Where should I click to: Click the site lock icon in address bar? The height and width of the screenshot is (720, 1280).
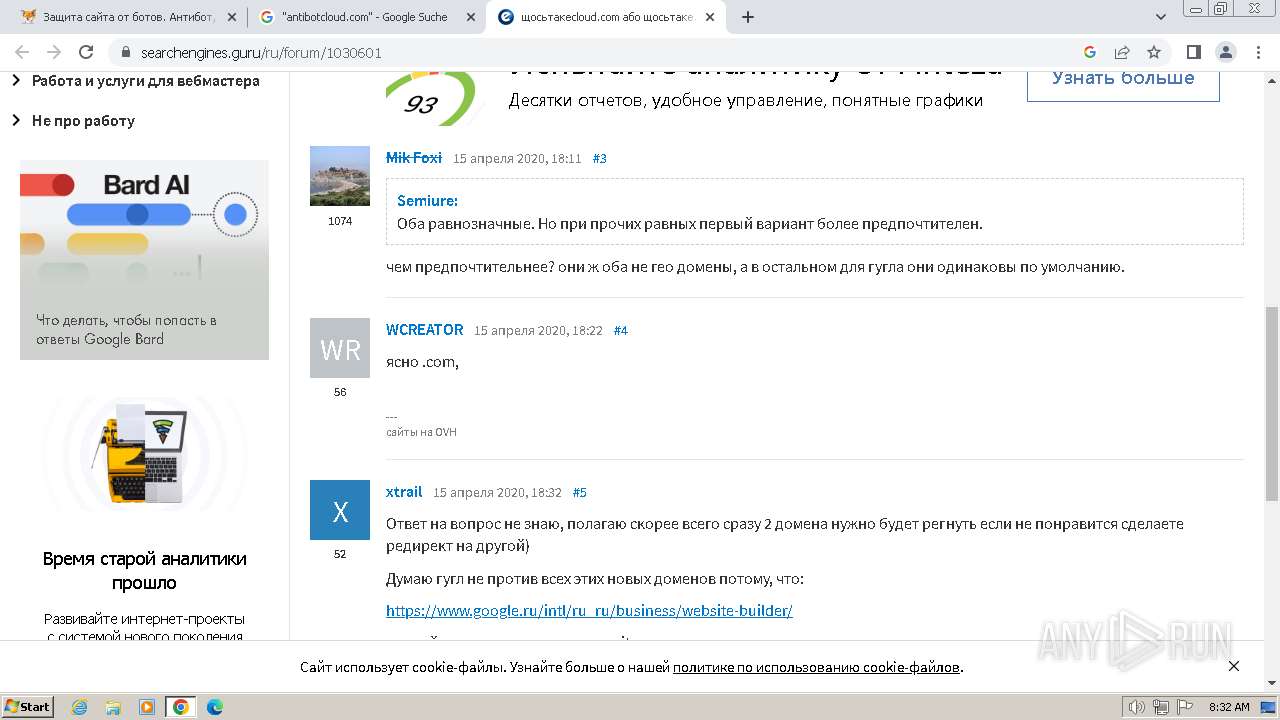(x=126, y=52)
